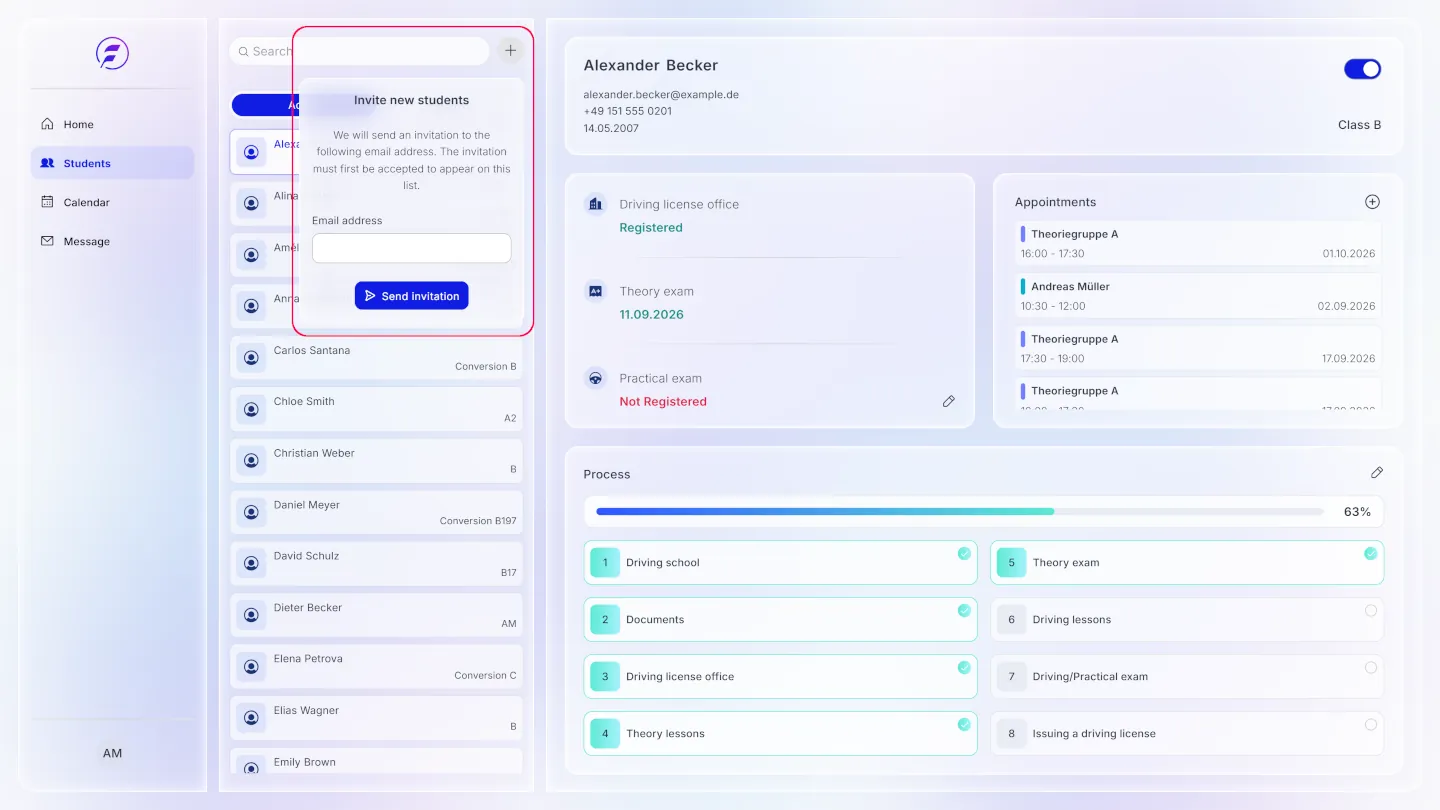
Task: Click the Driving license office process step
Action: pos(780,676)
